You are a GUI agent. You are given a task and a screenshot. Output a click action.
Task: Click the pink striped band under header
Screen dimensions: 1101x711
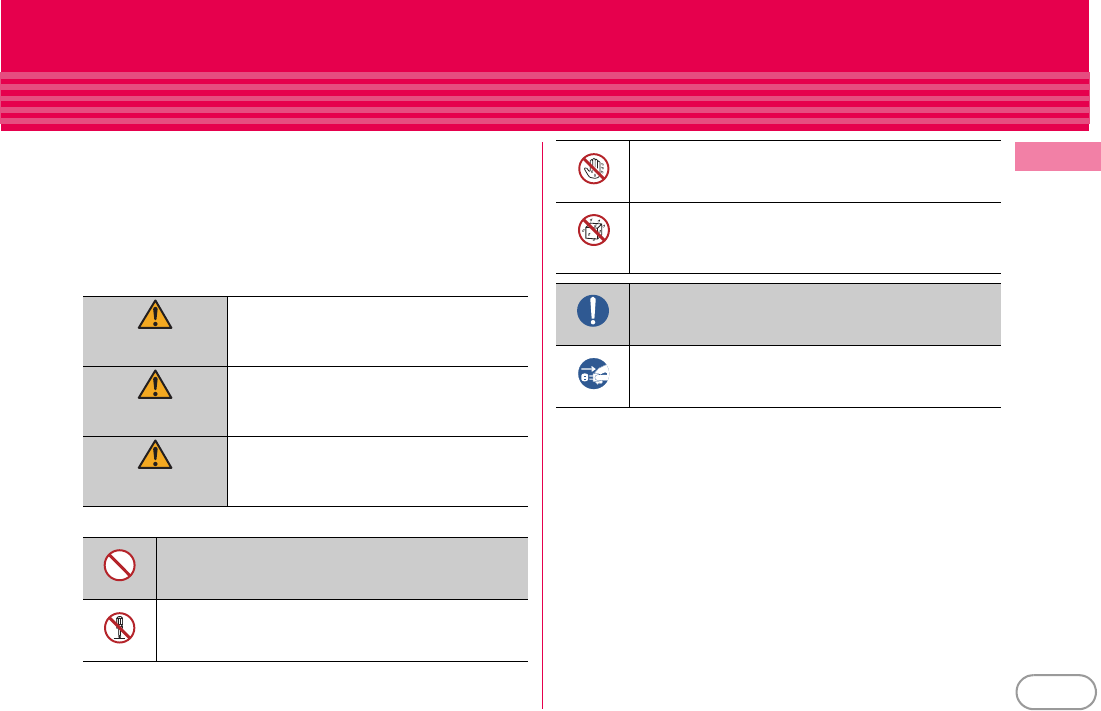tap(544, 101)
